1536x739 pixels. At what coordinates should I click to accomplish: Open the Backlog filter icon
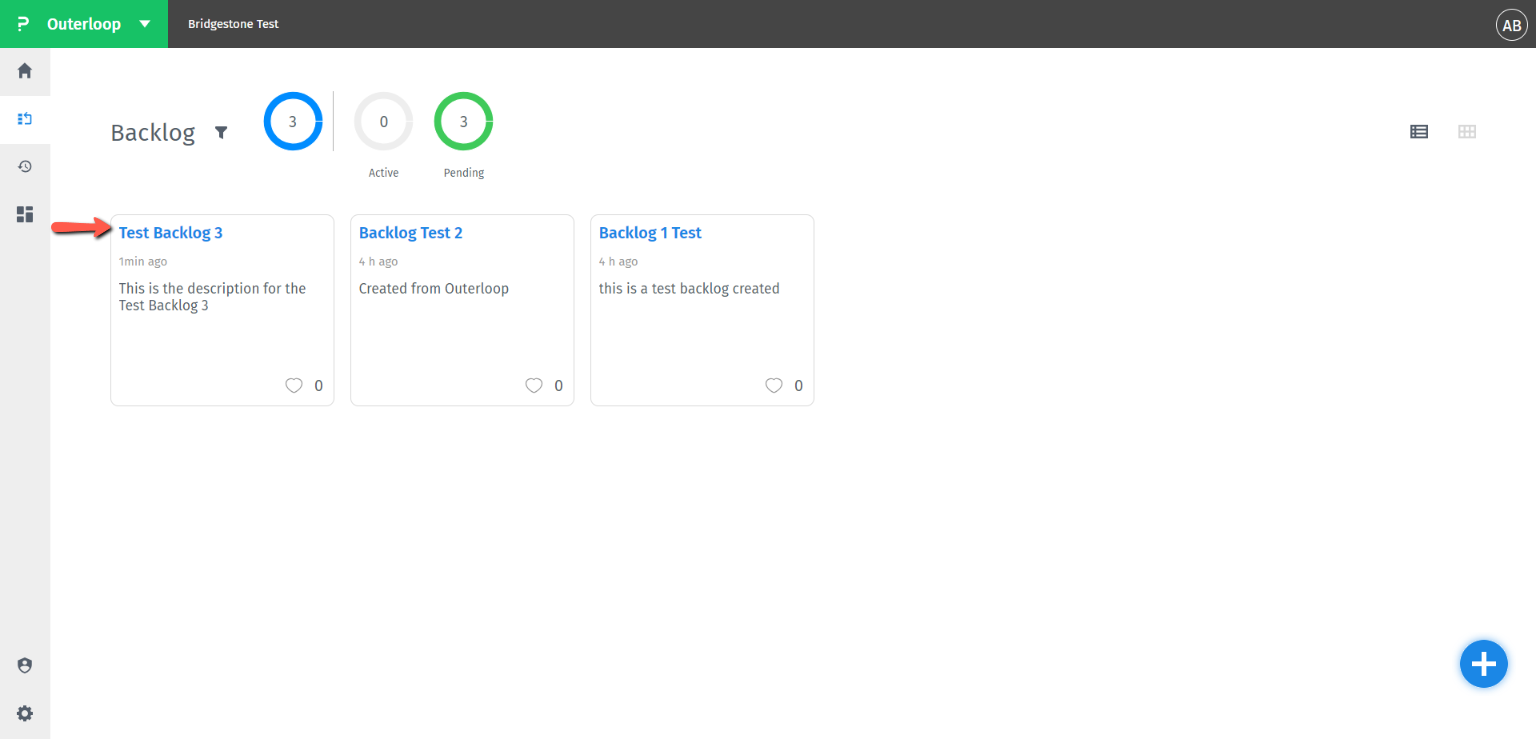coord(221,132)
